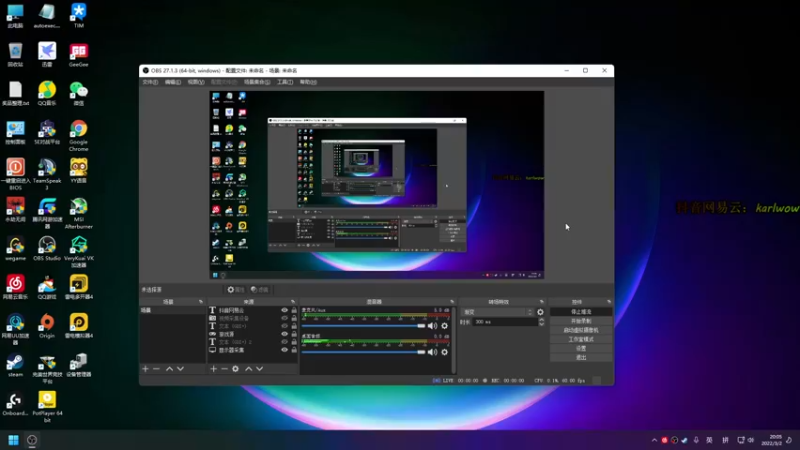
Task: Open the wegame desktop icon
Action: (x=15, y=248)
